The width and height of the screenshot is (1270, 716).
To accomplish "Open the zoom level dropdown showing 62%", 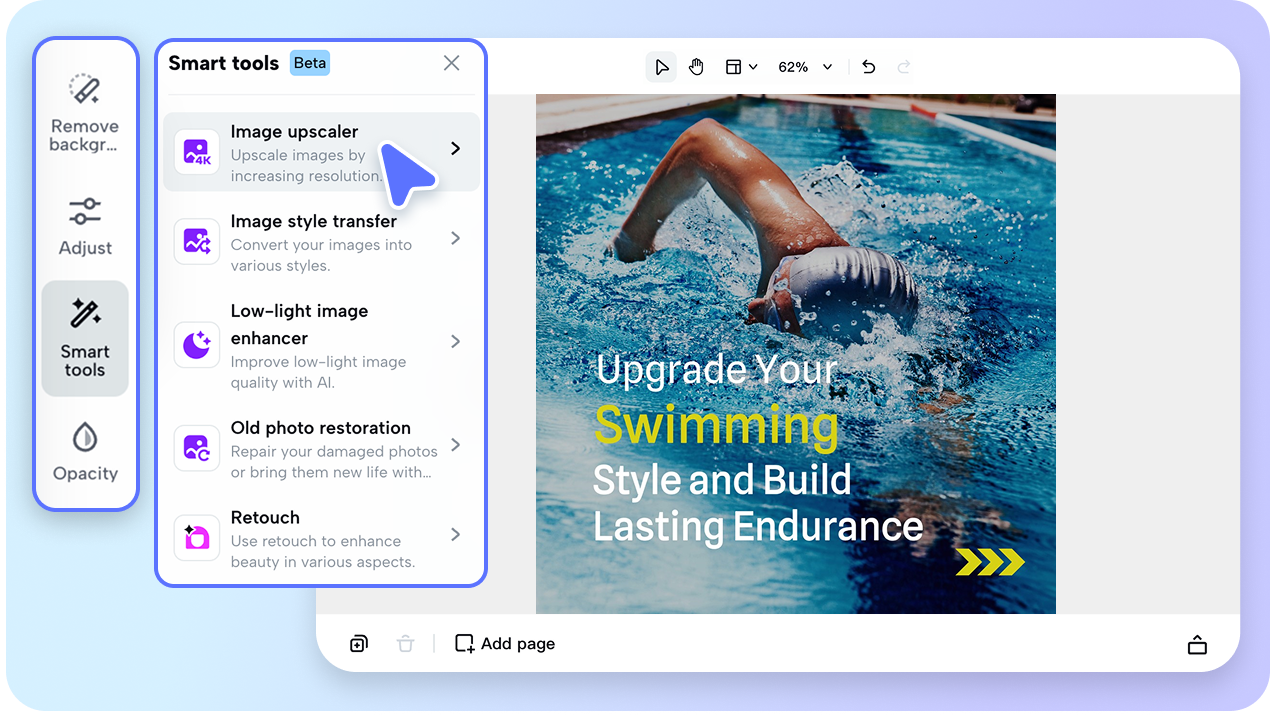I will (804, 66).
